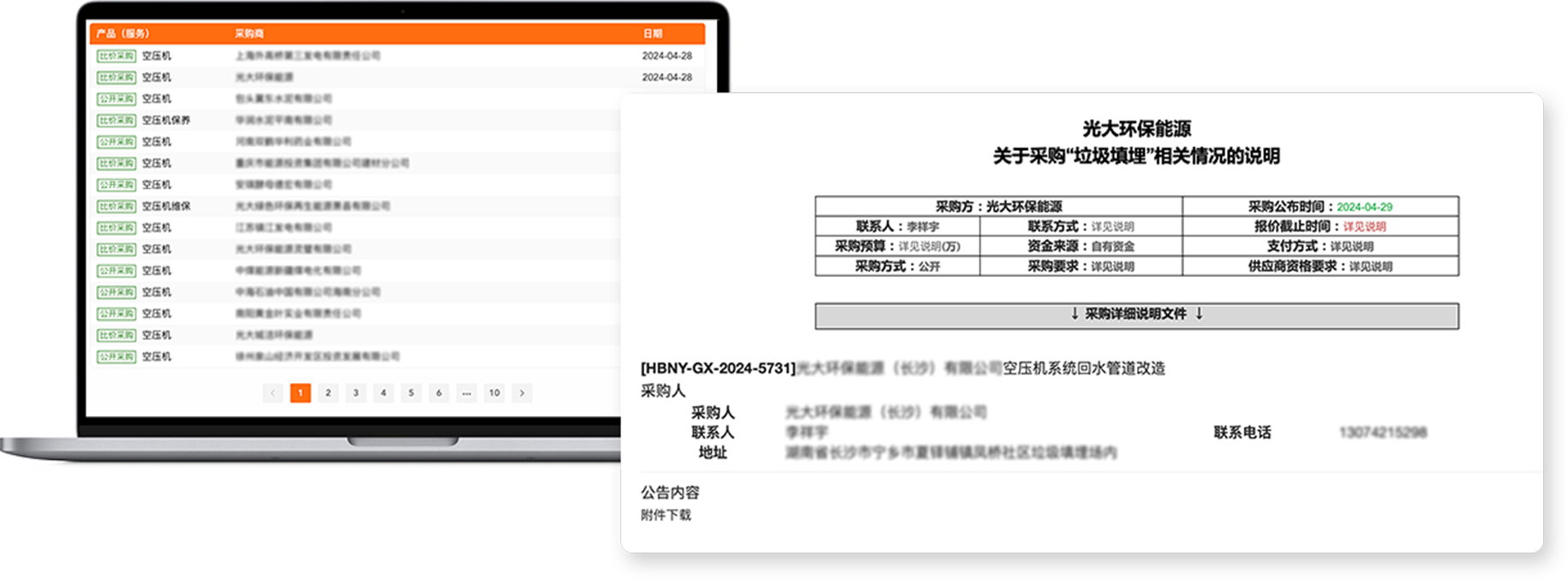
Task: Jump to last page 10
Action: pyautogui.click(x=494, y=393)
